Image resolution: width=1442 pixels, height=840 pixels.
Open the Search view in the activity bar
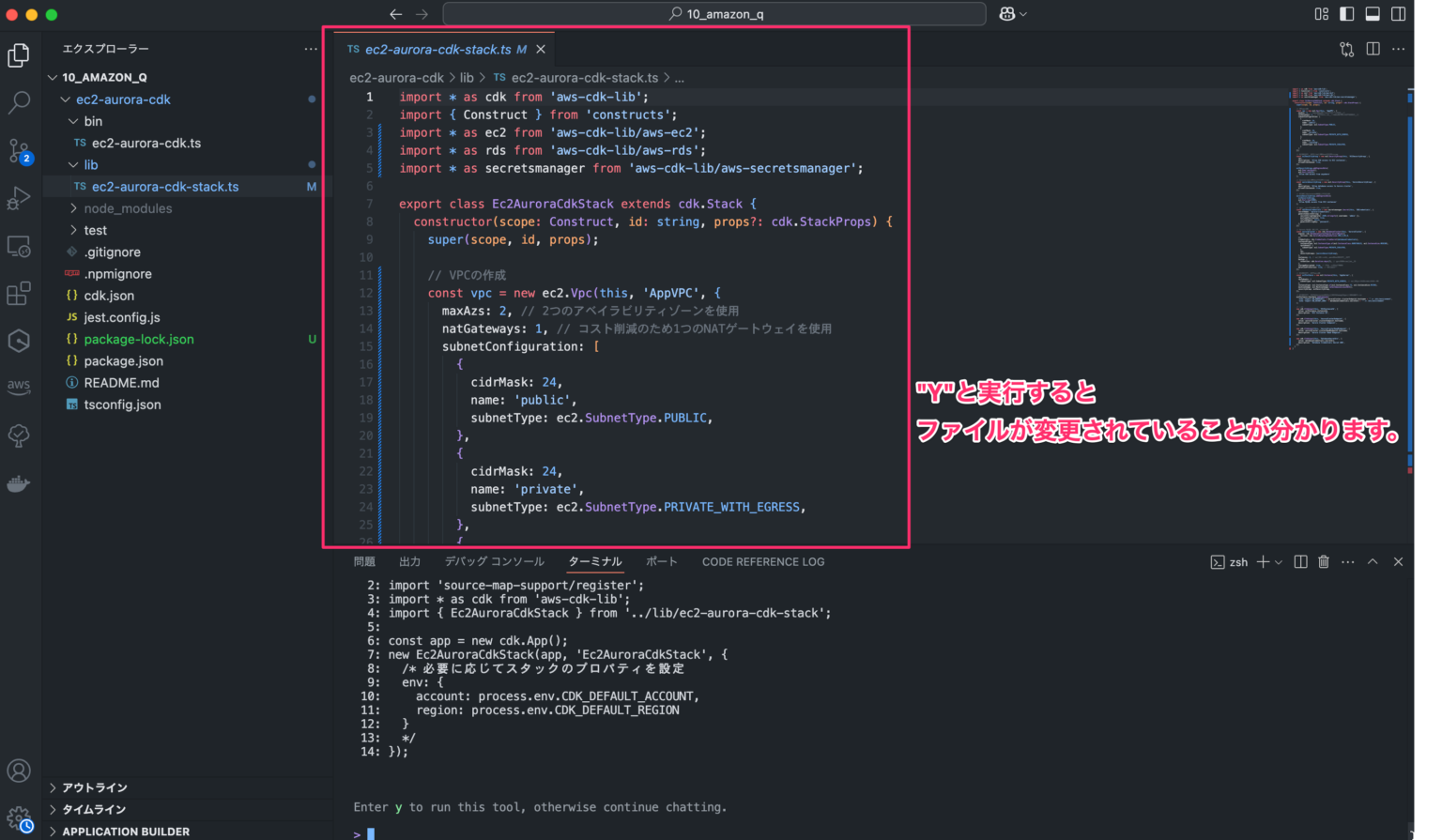19,103
